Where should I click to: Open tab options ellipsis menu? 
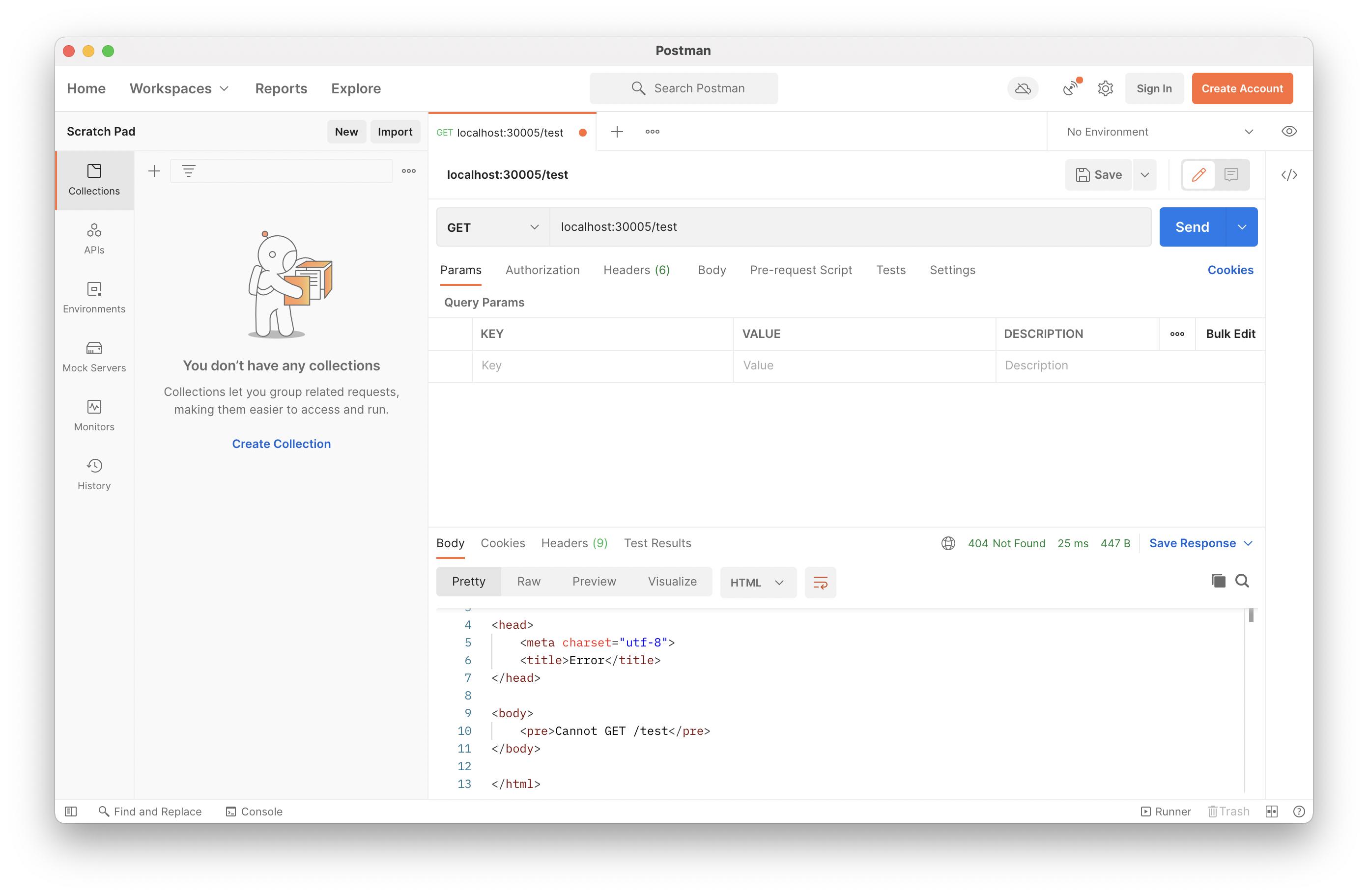point(652,132)
